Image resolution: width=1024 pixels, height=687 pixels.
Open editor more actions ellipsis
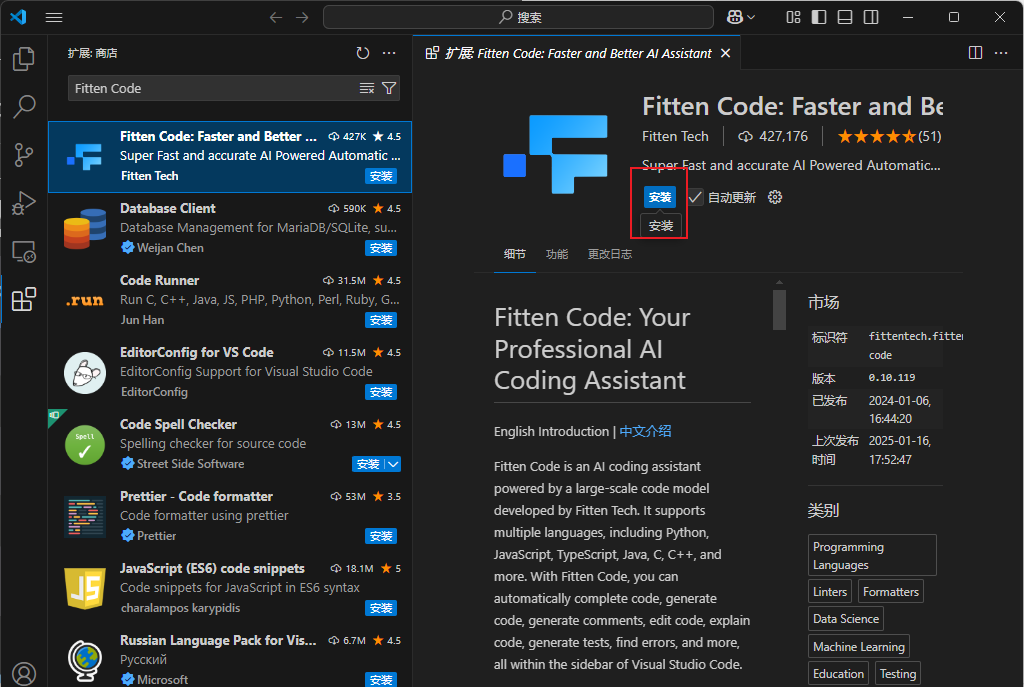[x=1001, y=53]
